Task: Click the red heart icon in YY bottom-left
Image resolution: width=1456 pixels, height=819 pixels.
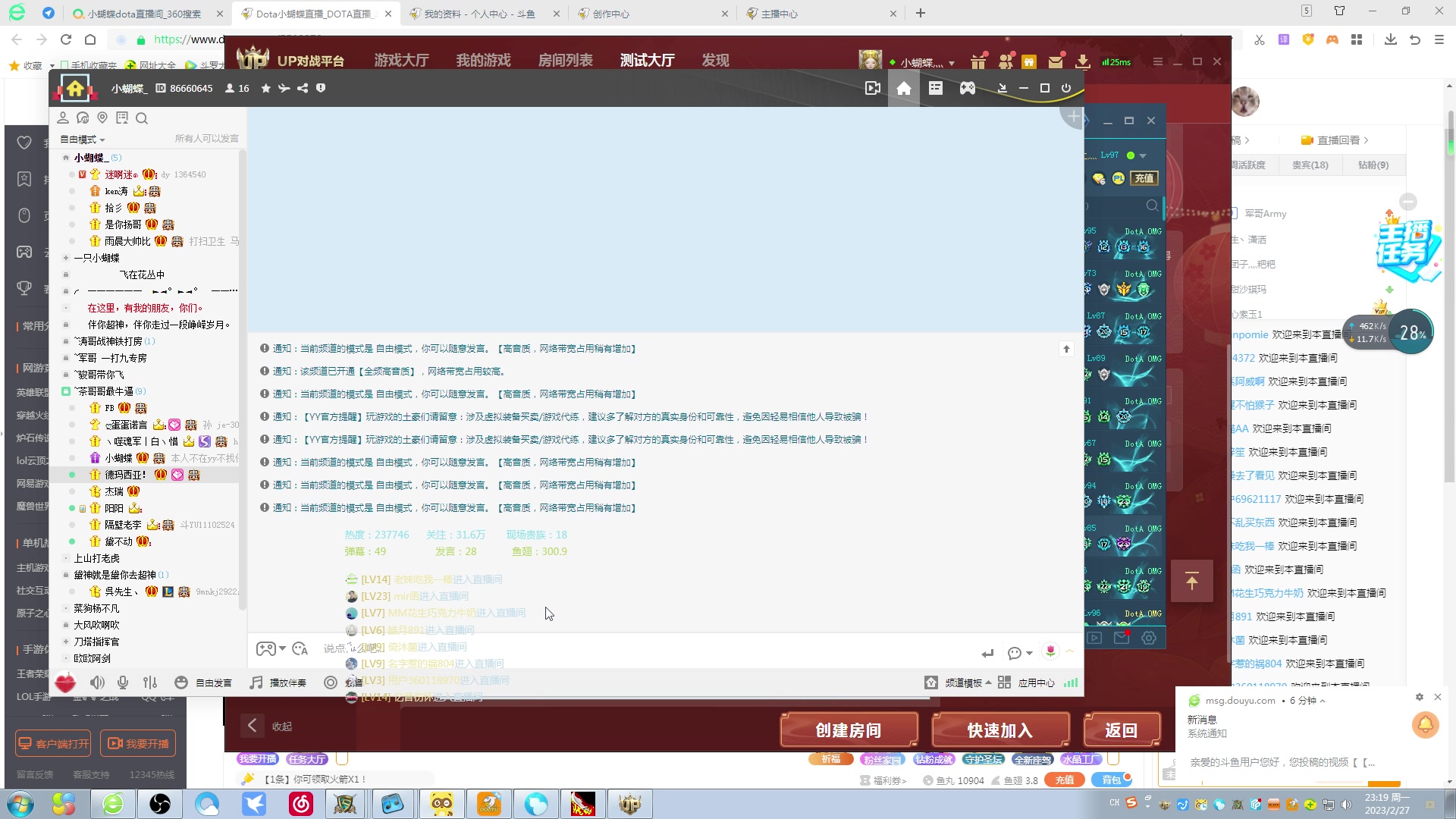Action: click(65, 682)
